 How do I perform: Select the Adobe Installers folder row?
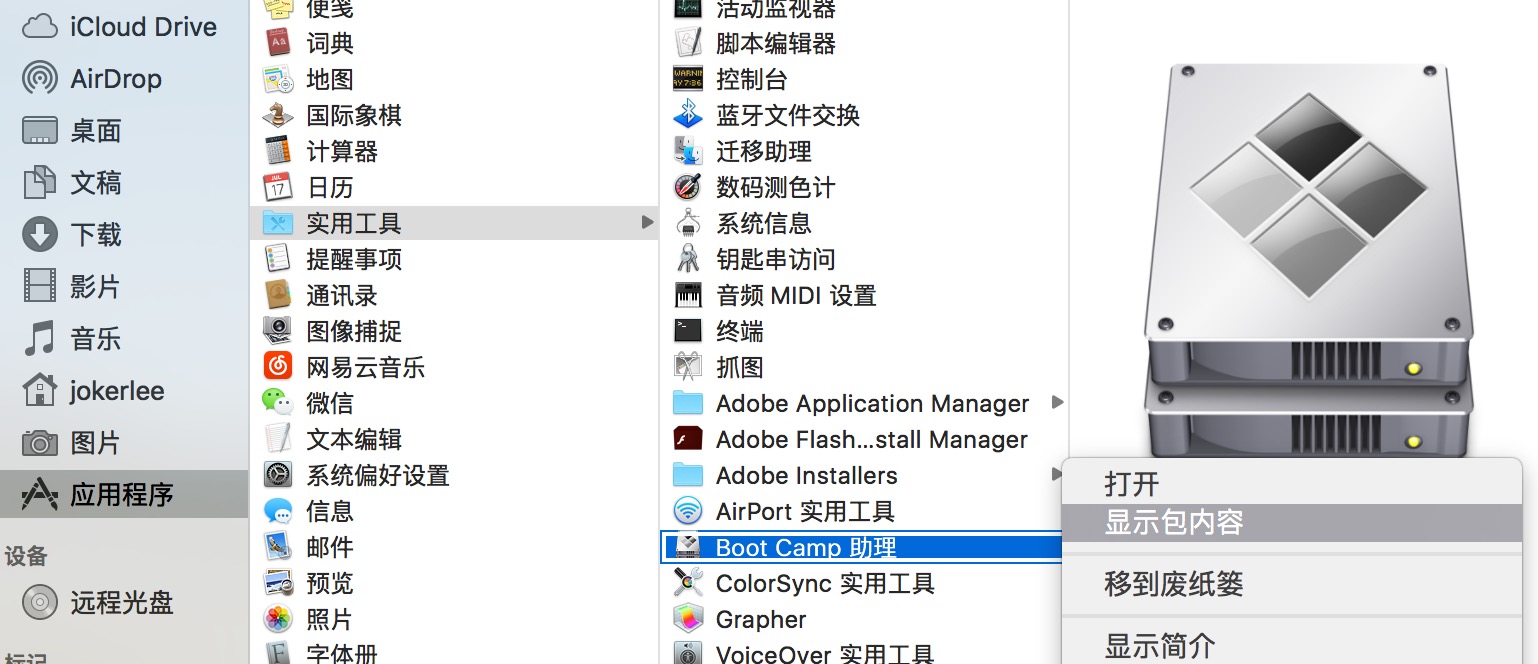click(x=863, y=475)
